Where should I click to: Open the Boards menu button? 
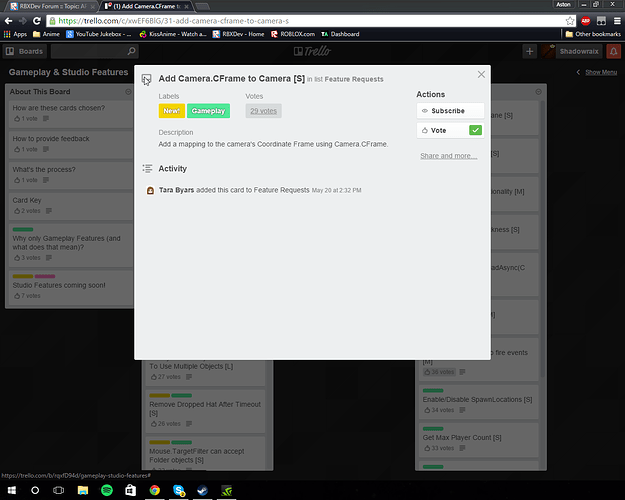pos(25,51)
